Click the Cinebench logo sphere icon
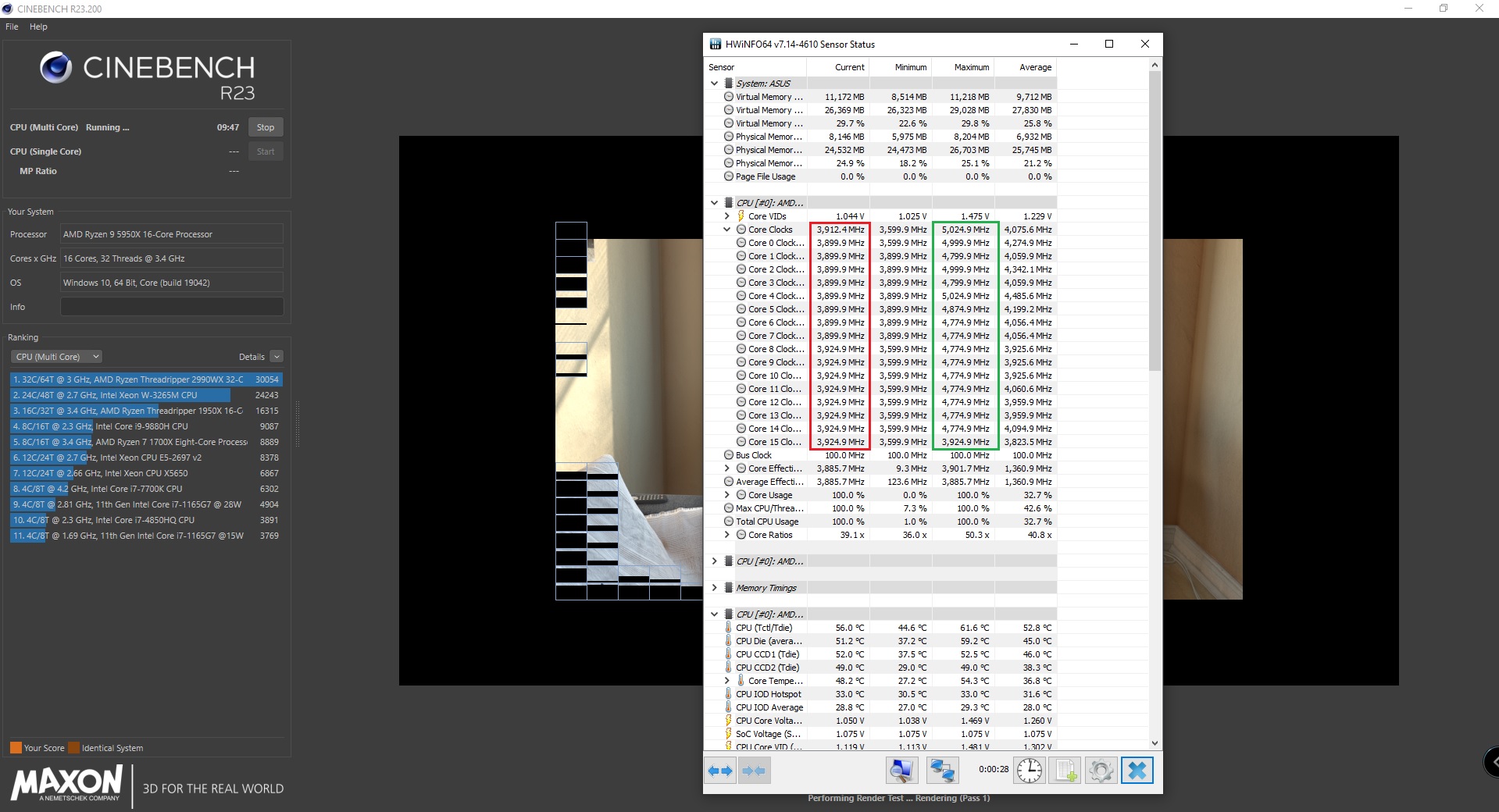This screenshot has width=1499, height=812. (56, 68)
